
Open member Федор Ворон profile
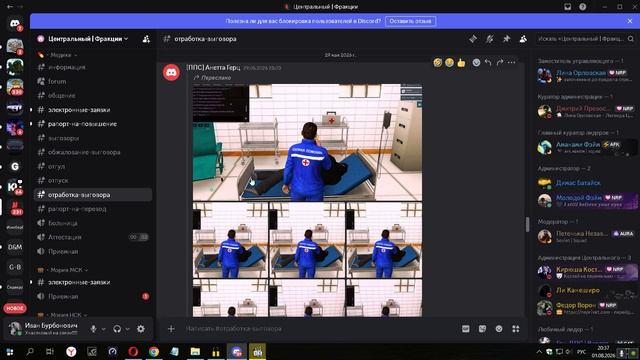click(576, 305)
